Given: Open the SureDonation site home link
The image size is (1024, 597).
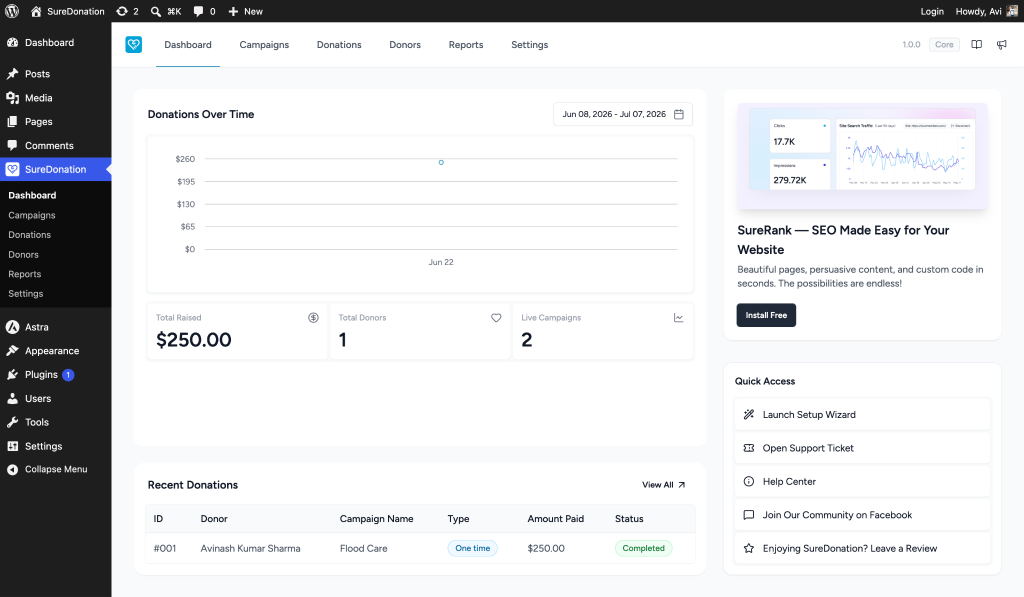Looking at the screenshot, I should pos(67,11).
